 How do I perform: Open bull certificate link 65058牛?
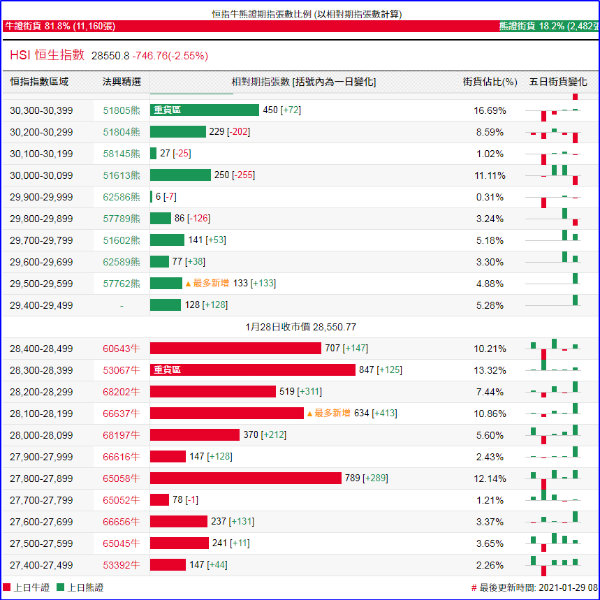tap(121, 478)
